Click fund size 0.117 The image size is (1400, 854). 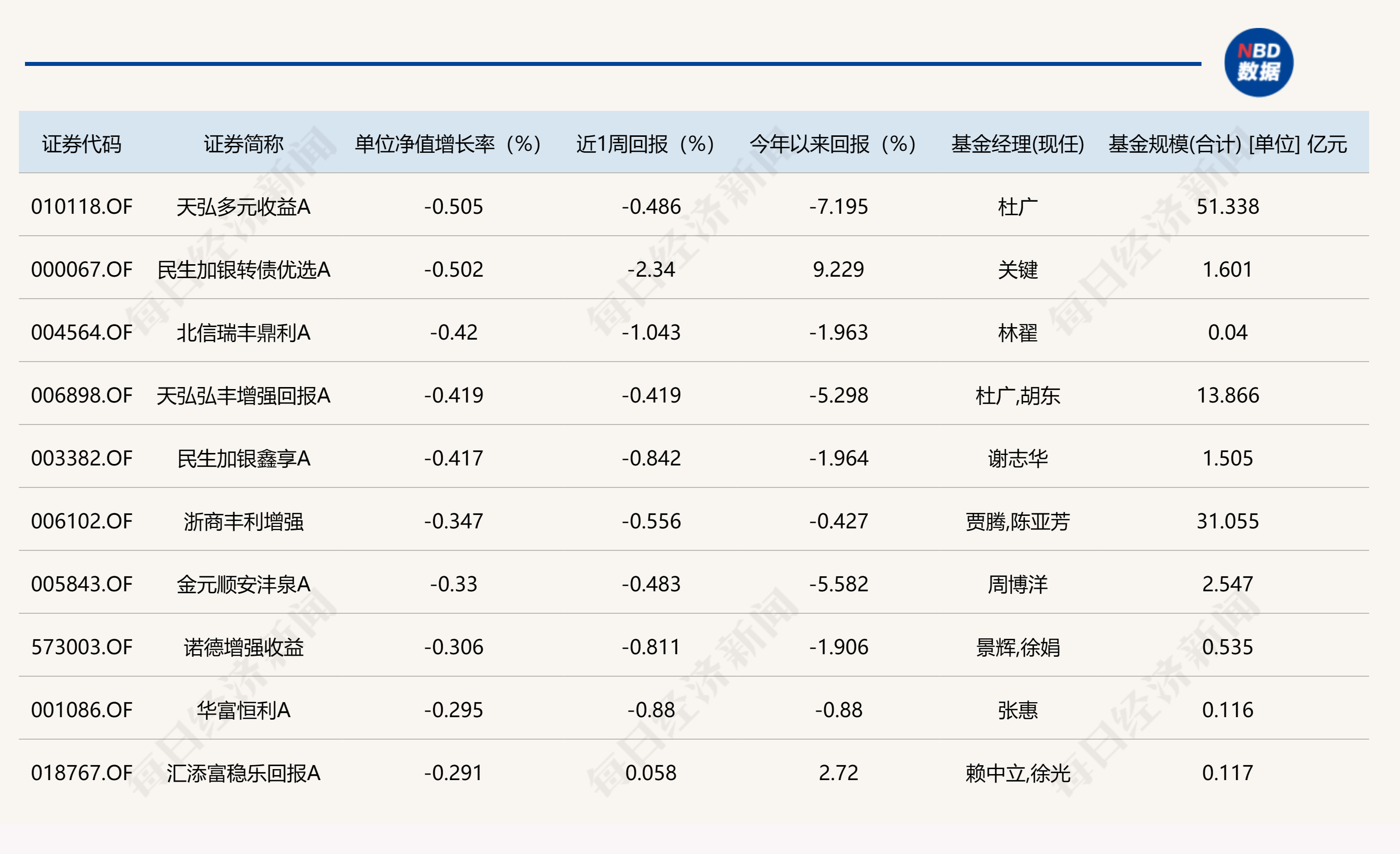coord(1228,774)
